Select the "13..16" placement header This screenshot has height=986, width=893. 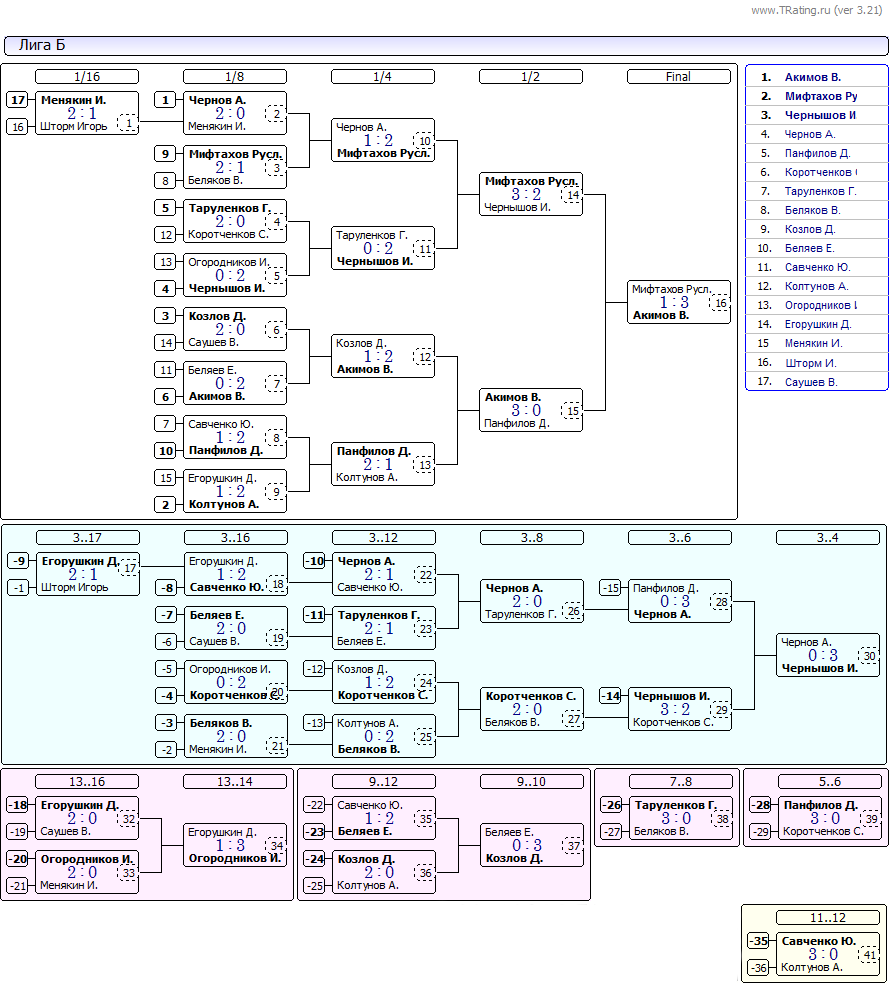click(x=87, y=782)
